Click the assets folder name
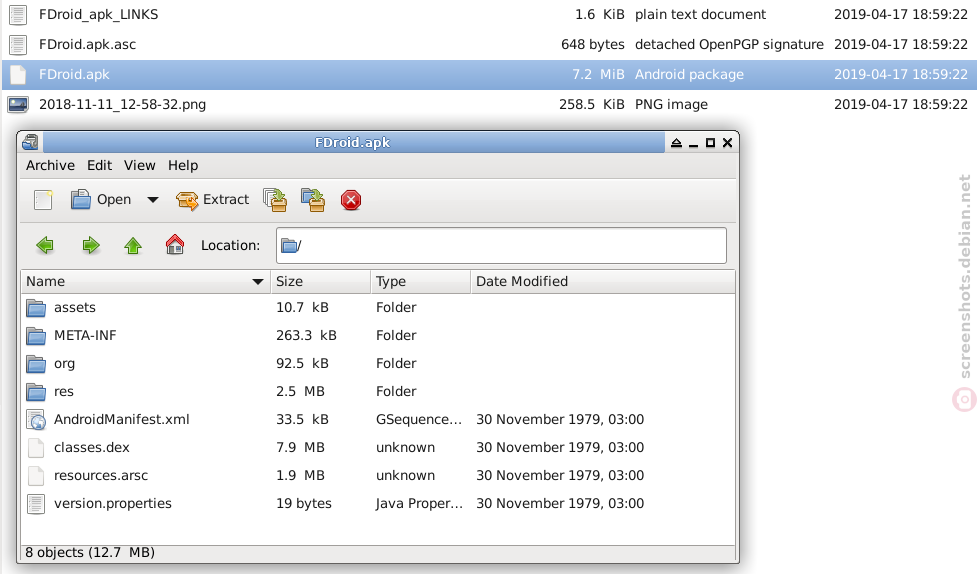Image resolution: width=977 pixels, height=574 pixels. 75,308
